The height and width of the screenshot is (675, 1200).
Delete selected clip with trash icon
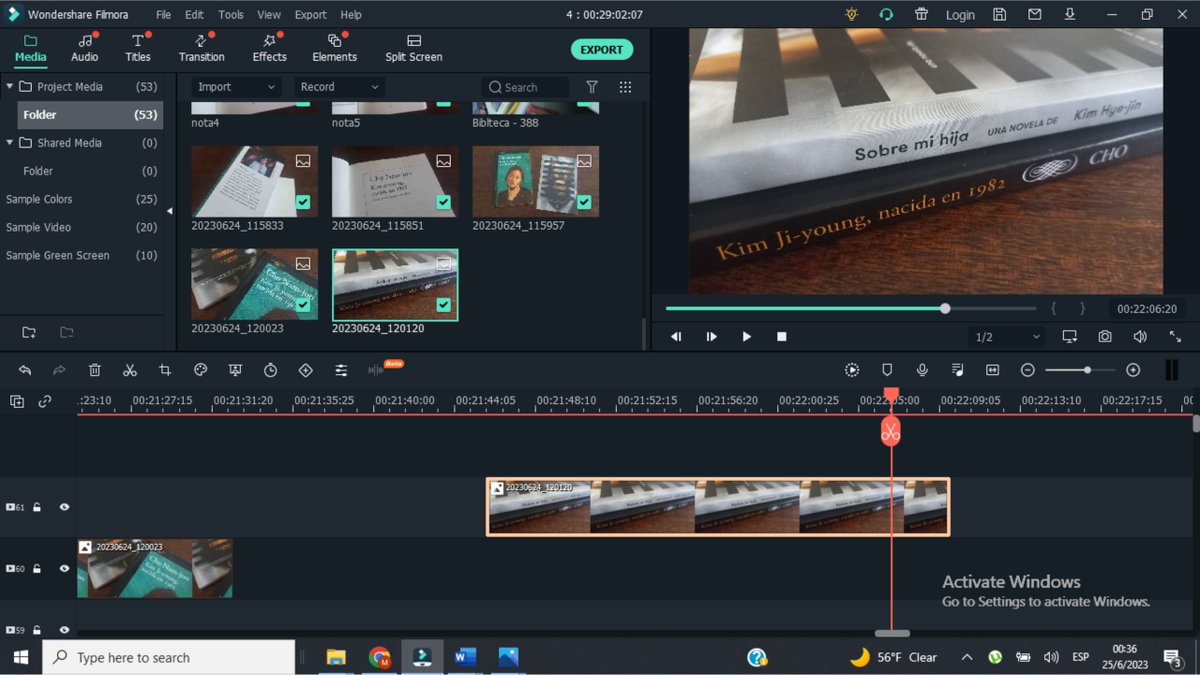tap(95, 370)
